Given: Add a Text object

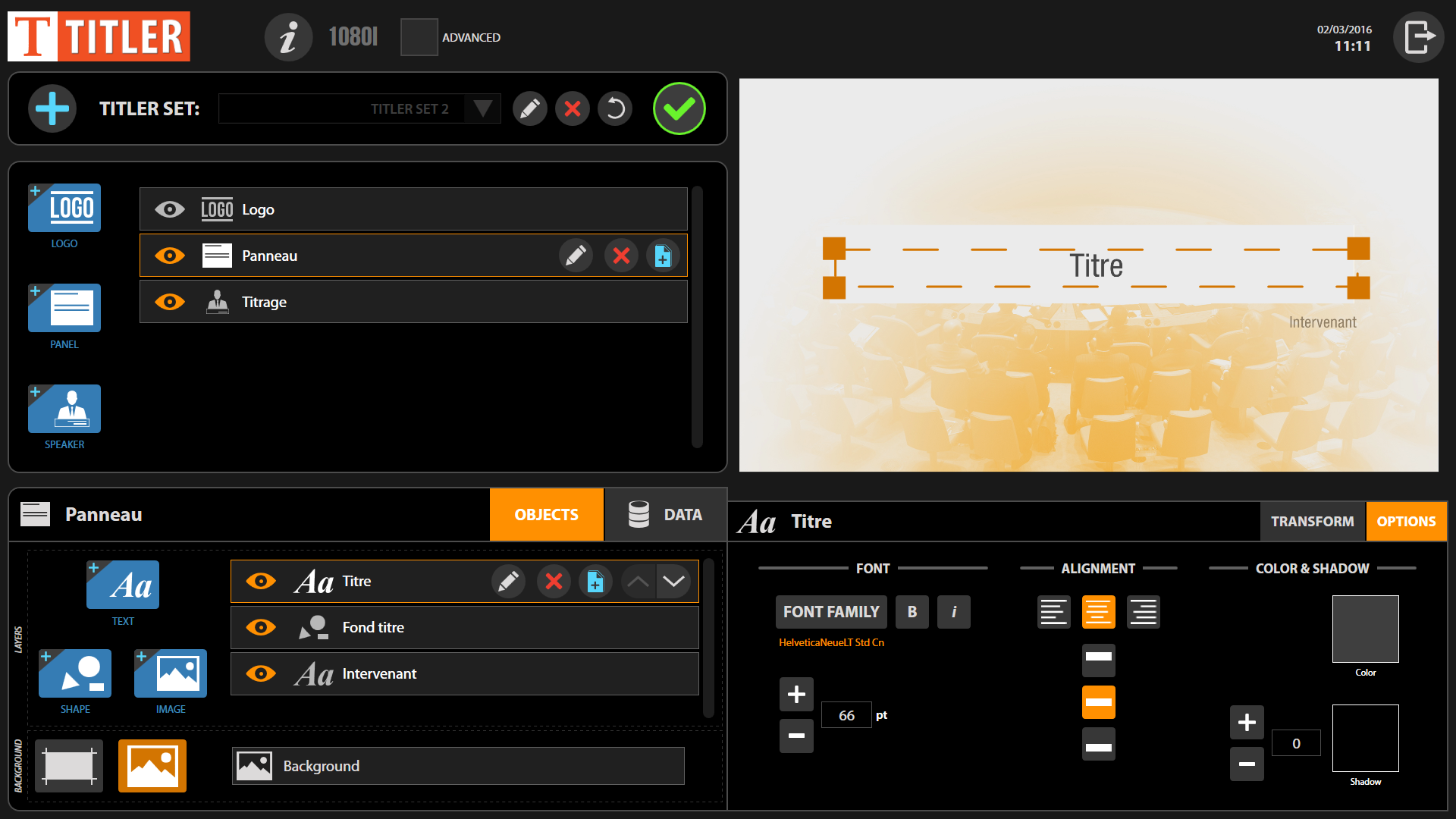Looking at the screenshot, I should (x=123, y=585).
